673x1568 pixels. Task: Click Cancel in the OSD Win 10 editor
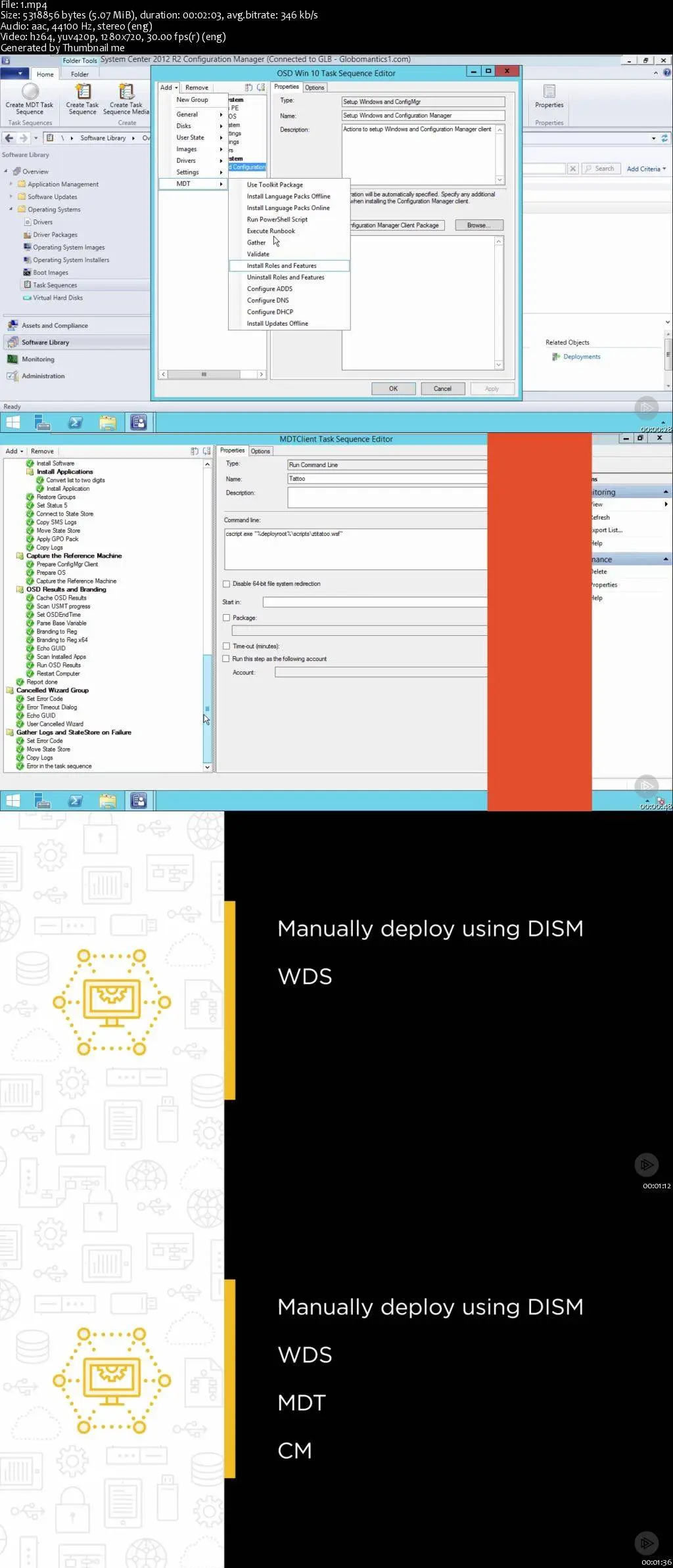pos(442,389)
